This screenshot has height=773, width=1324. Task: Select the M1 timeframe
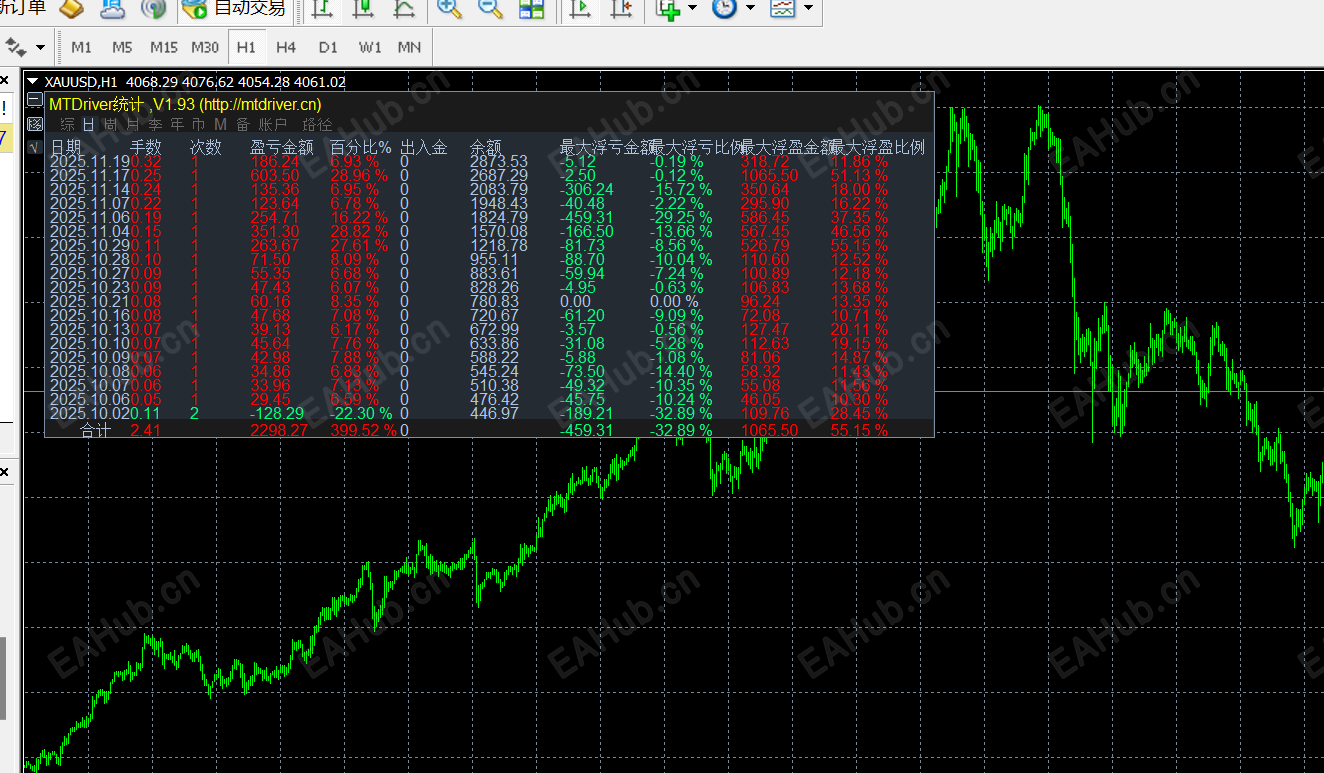[x=82, y=47]
